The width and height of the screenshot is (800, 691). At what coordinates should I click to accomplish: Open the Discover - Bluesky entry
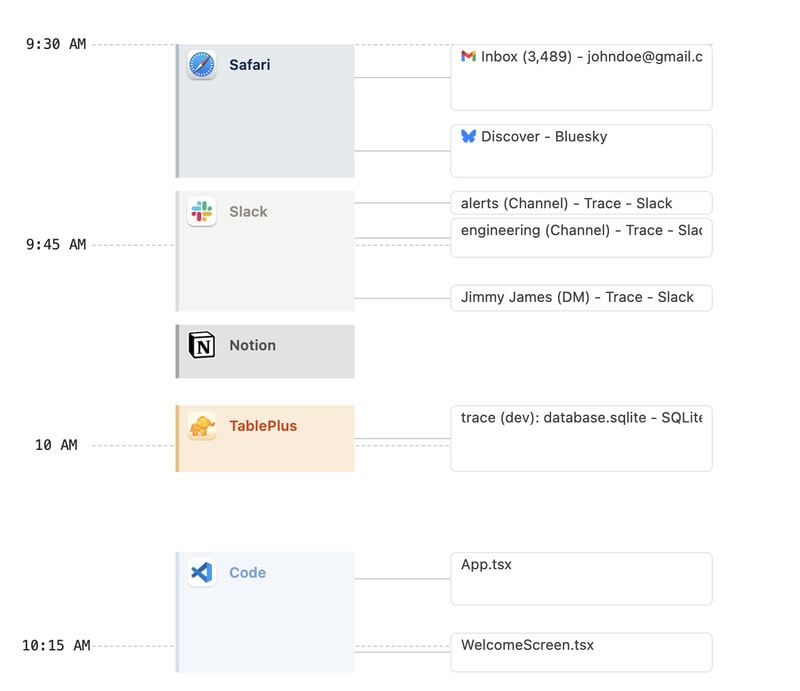pyautogui.click(x=581, y=150)
